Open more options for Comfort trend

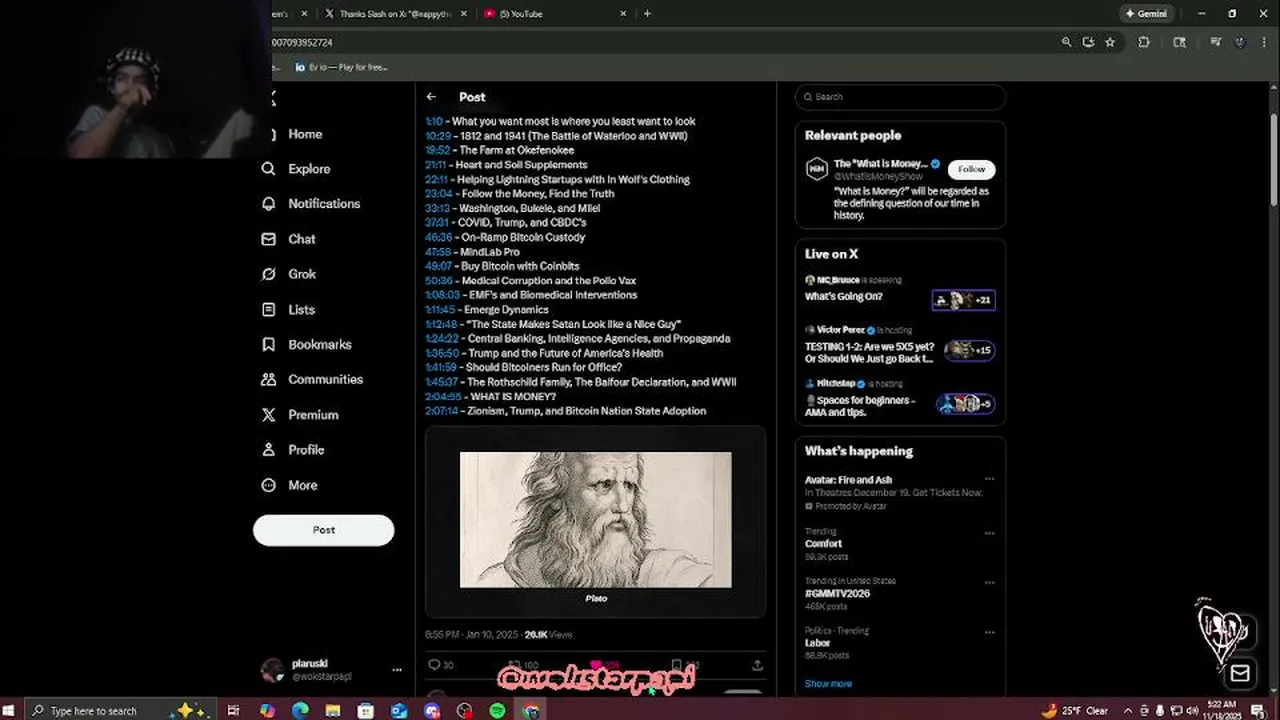pos(989,533)
